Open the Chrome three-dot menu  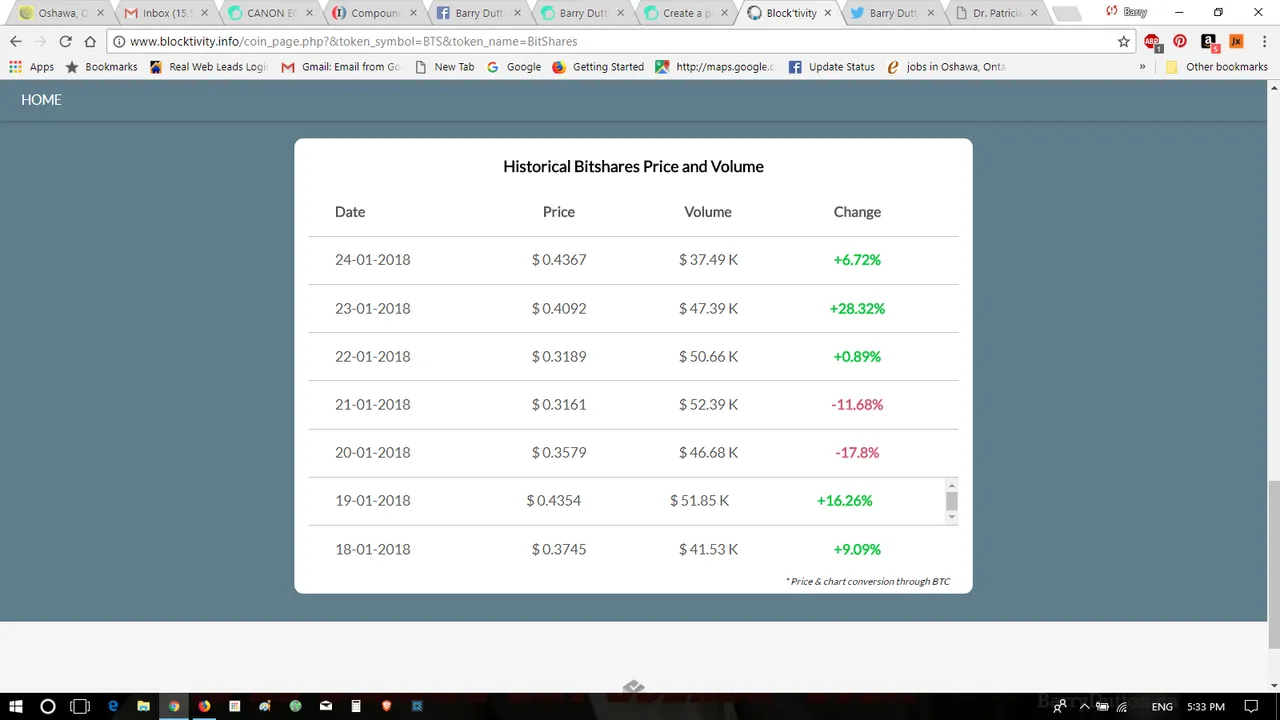pyautogui.click(x=1264, y=41)
